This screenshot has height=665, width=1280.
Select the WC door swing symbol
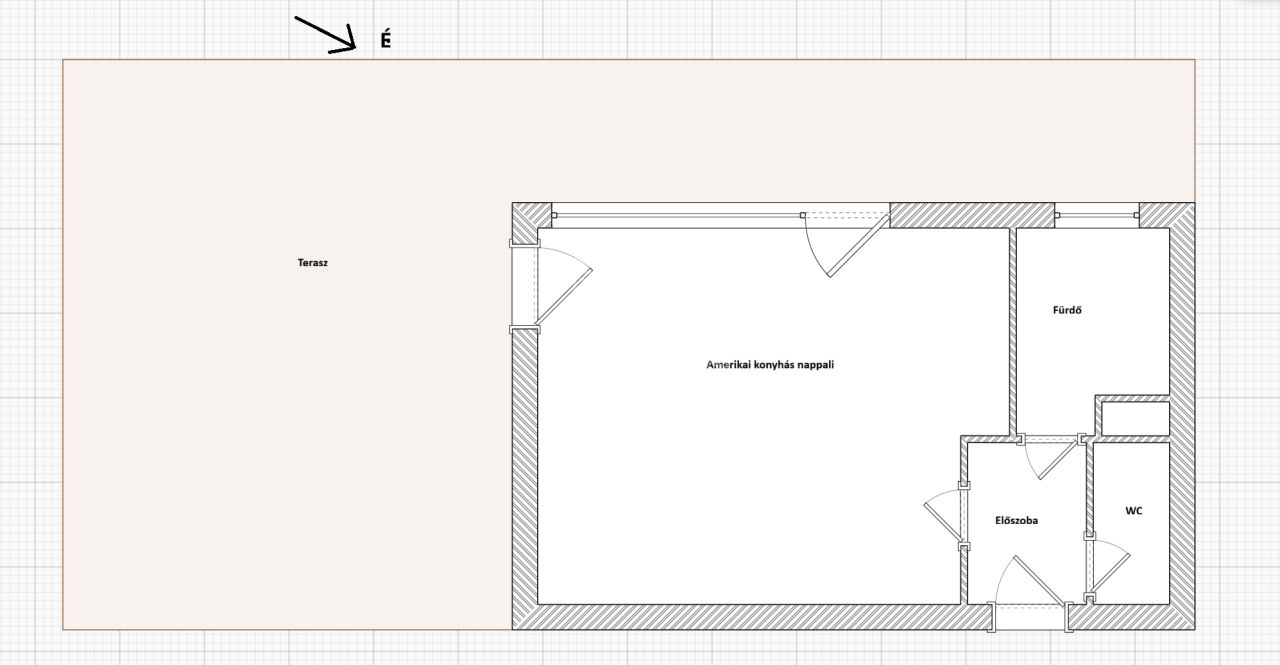click(1108, 570)
